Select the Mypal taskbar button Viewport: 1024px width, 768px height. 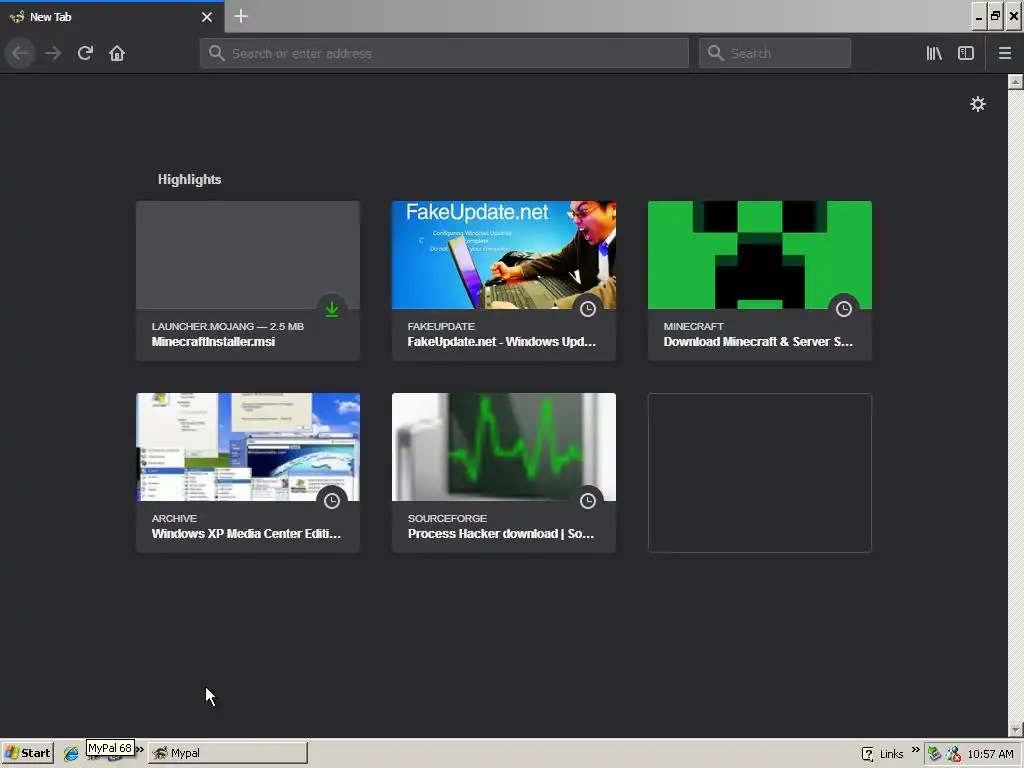tap(227, 753)
